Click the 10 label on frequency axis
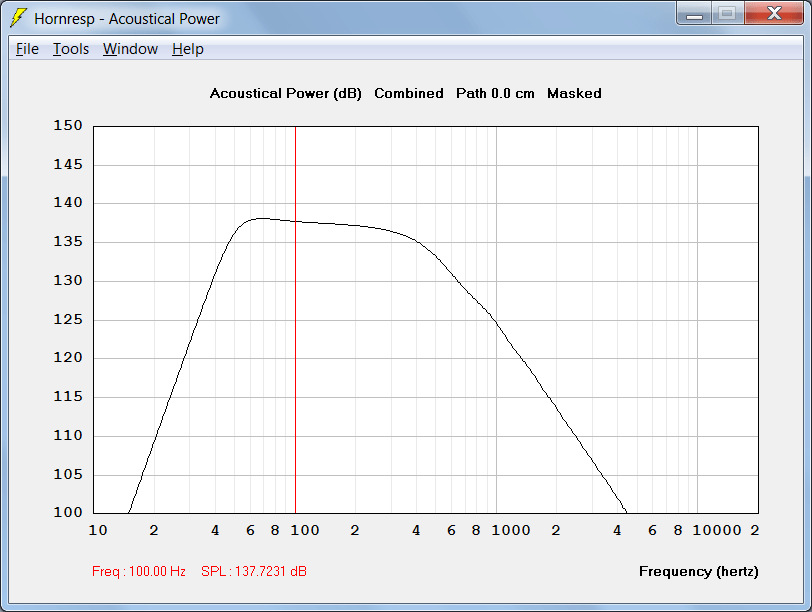The height and width of the screenshot is (612, 812). [98, 531]
